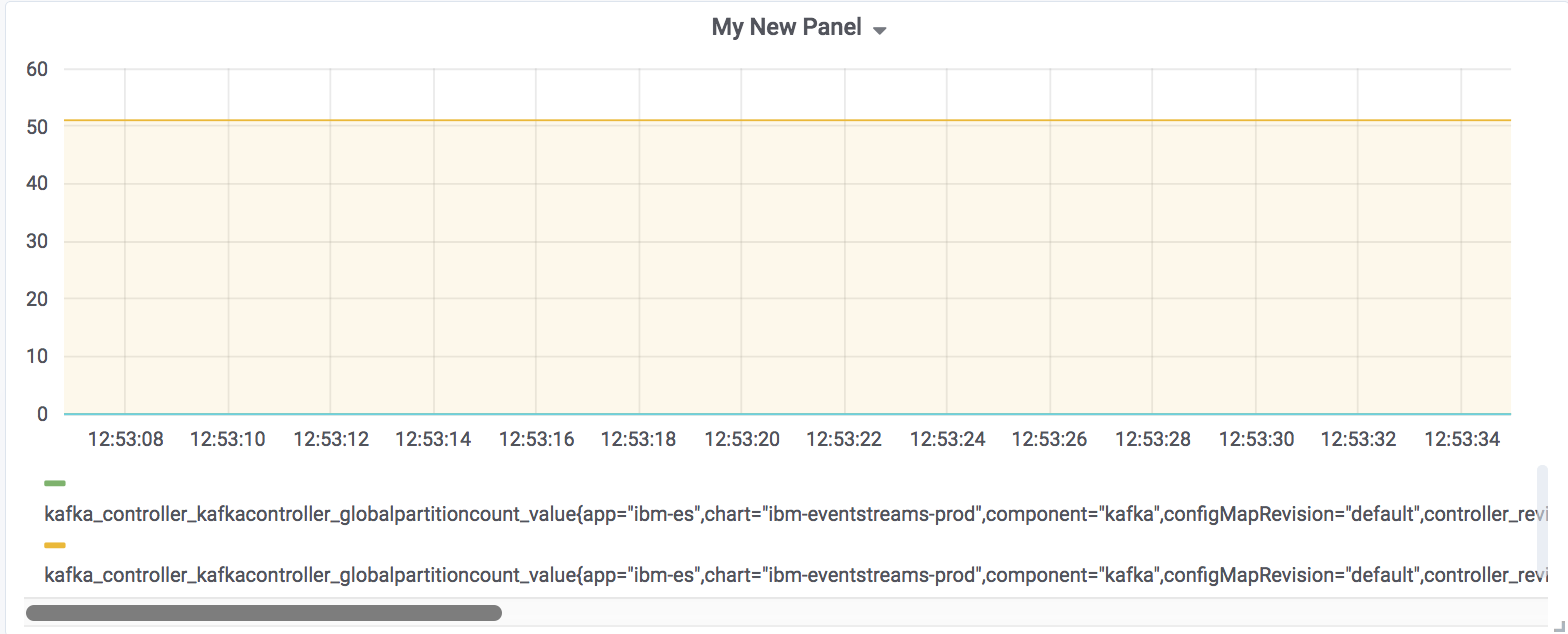The width and height of the screenshot is (1568, 634).
Task: Click the caret arrow beside the panel title
Action: [880, 31]
